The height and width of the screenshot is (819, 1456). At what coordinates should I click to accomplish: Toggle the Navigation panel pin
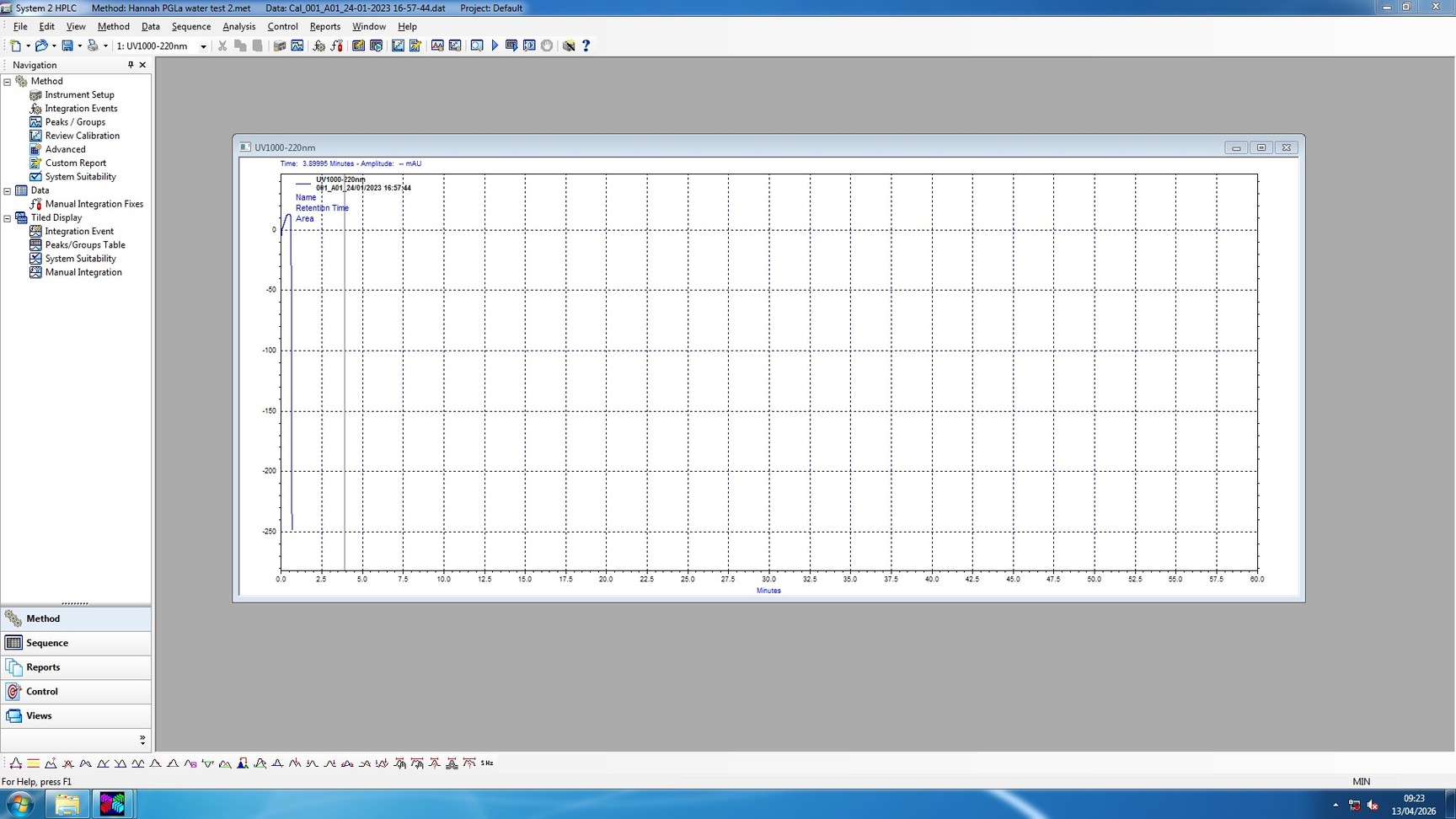(x=130, y=65)
